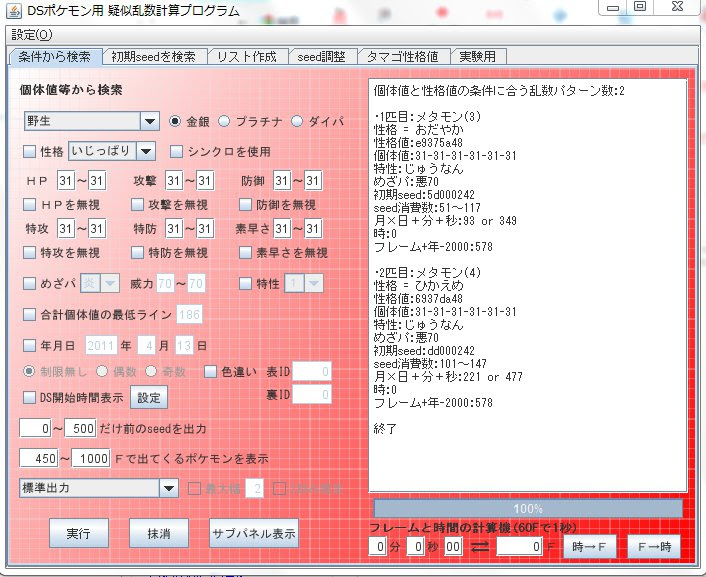Screen dimensions: 706x577
Task: Enable the 年月日 checkbox
Action: click(29, 345)
